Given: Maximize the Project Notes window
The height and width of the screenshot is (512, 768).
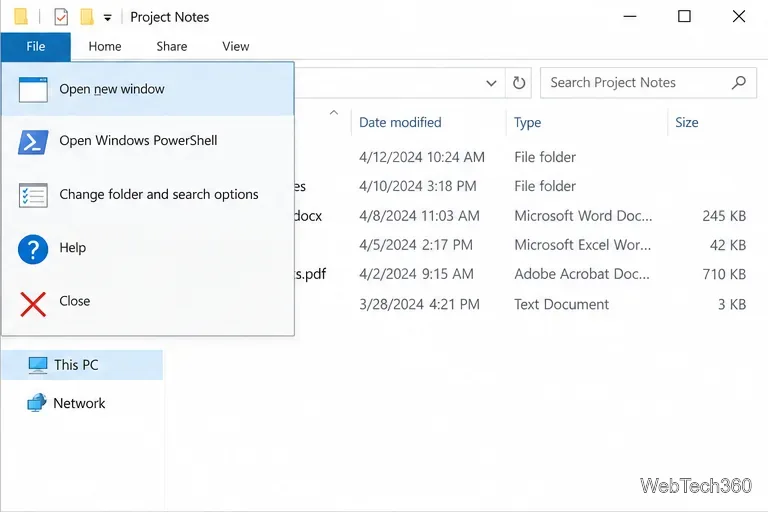Looking at the screenshot, I should [x=684, y=16].
